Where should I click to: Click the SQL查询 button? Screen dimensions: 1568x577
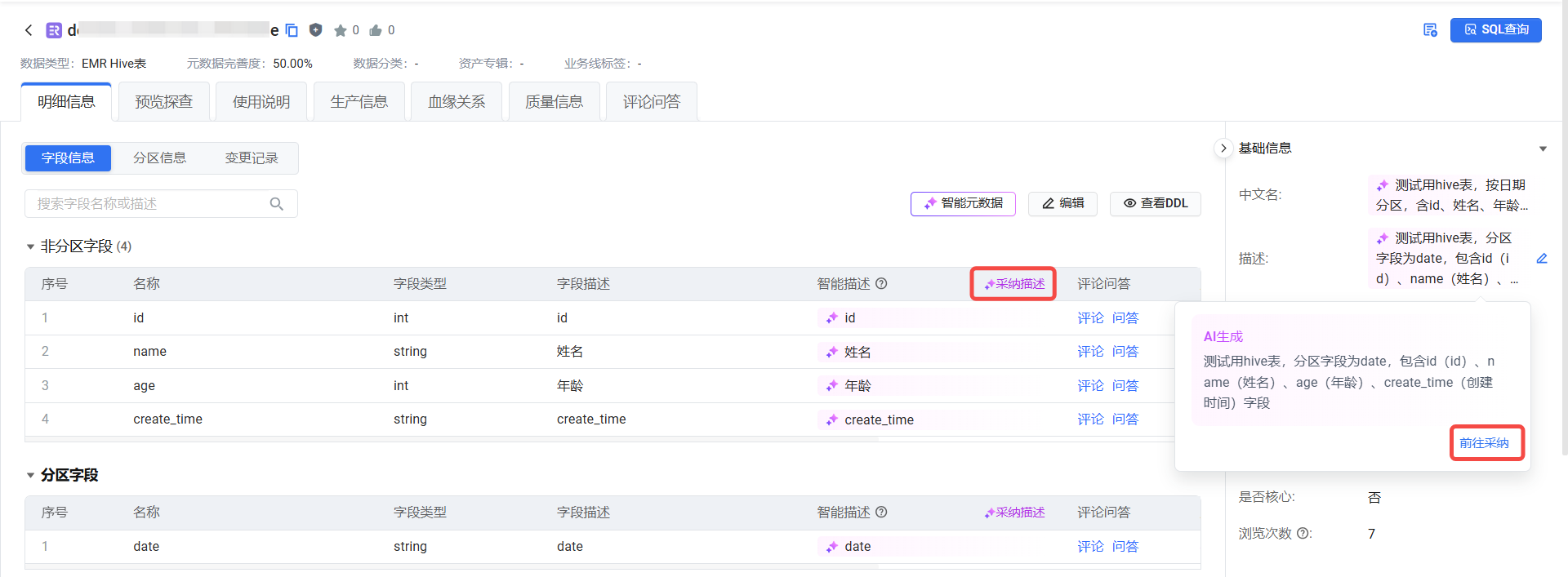(x=1495, y=30)
